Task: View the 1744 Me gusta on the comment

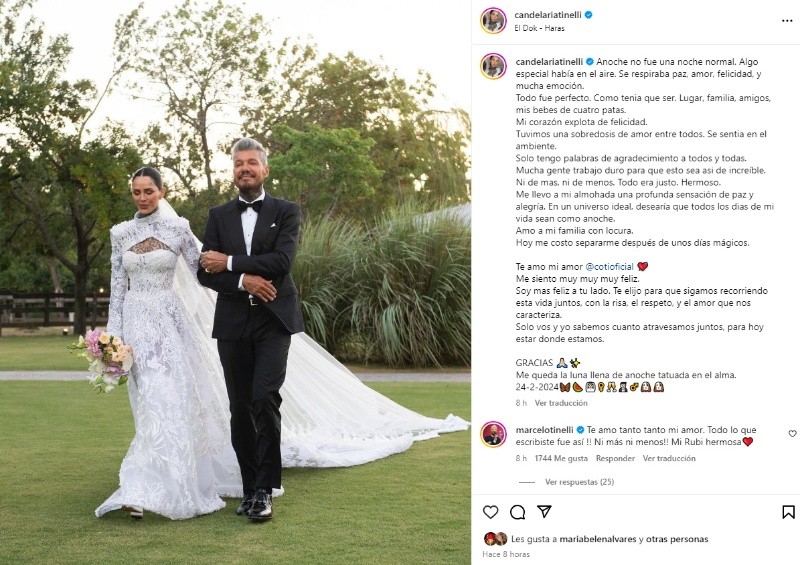Action: (561, 458)
